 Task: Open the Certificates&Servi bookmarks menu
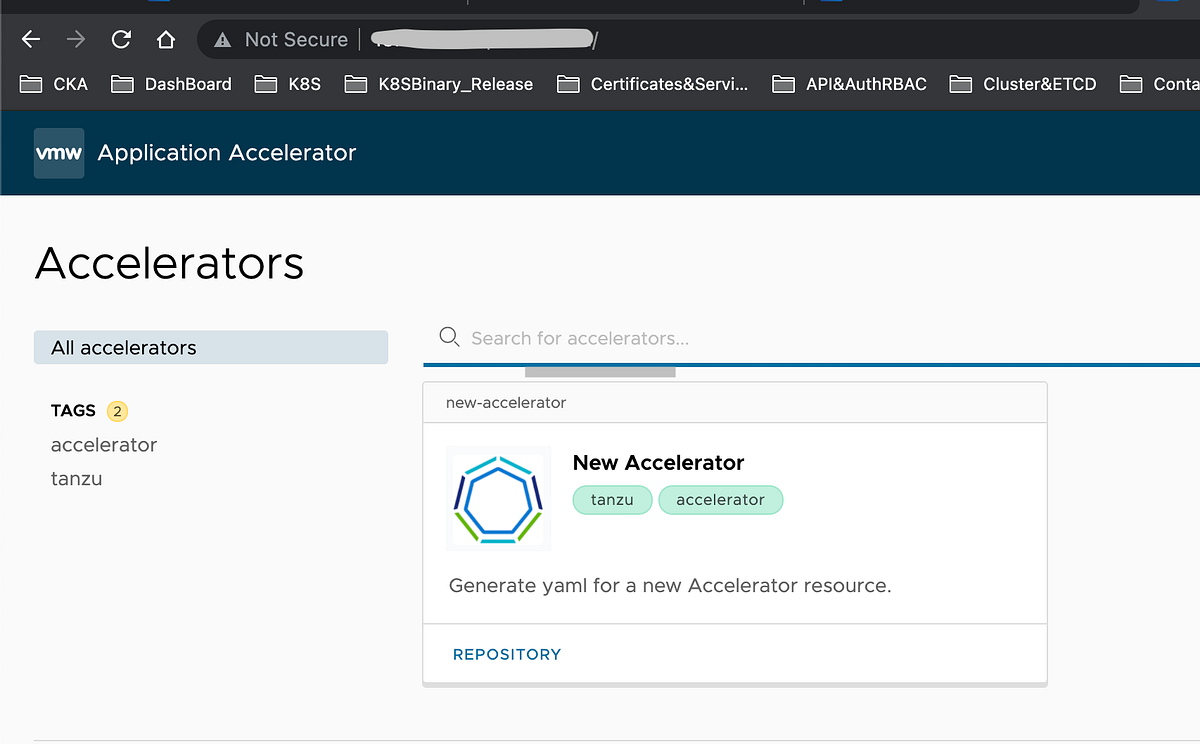(x=652, y=84)
